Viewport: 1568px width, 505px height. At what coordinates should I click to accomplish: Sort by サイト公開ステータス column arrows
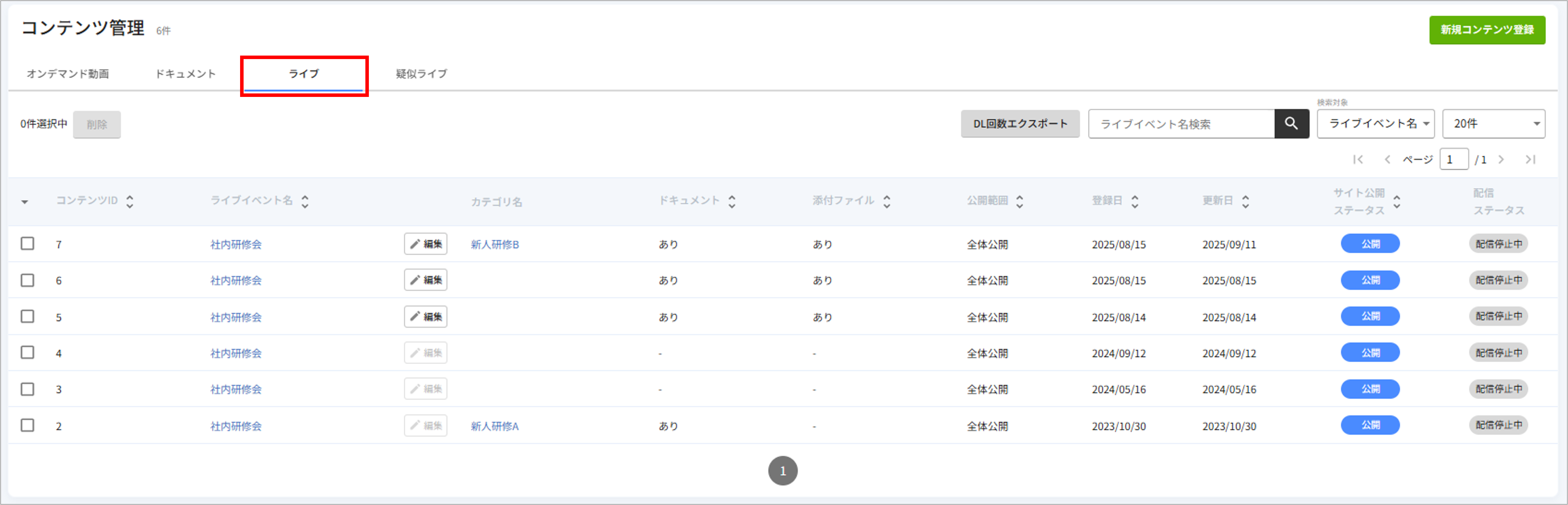(1397, 202)
